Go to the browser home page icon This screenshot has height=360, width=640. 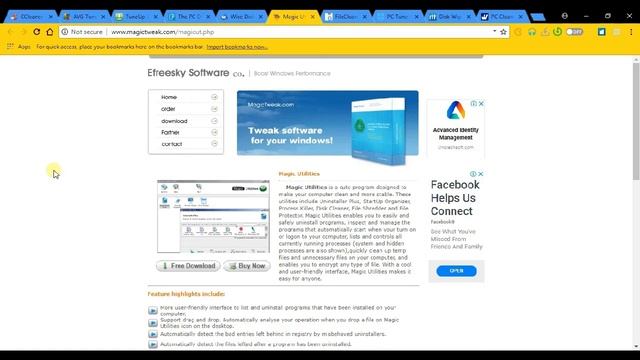coord(50,32)
